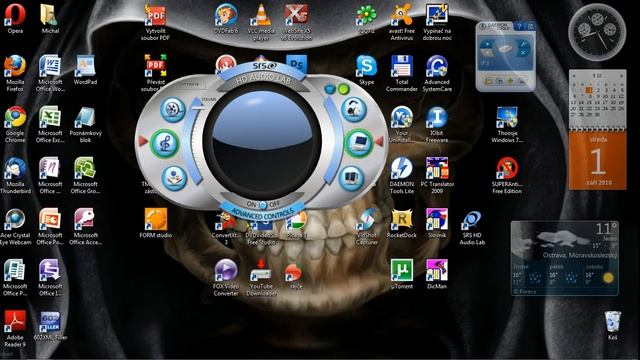Screen dimensions: 640x360
Task: Select the Movie mode in SRS Audio Lab
Action: 173,109
